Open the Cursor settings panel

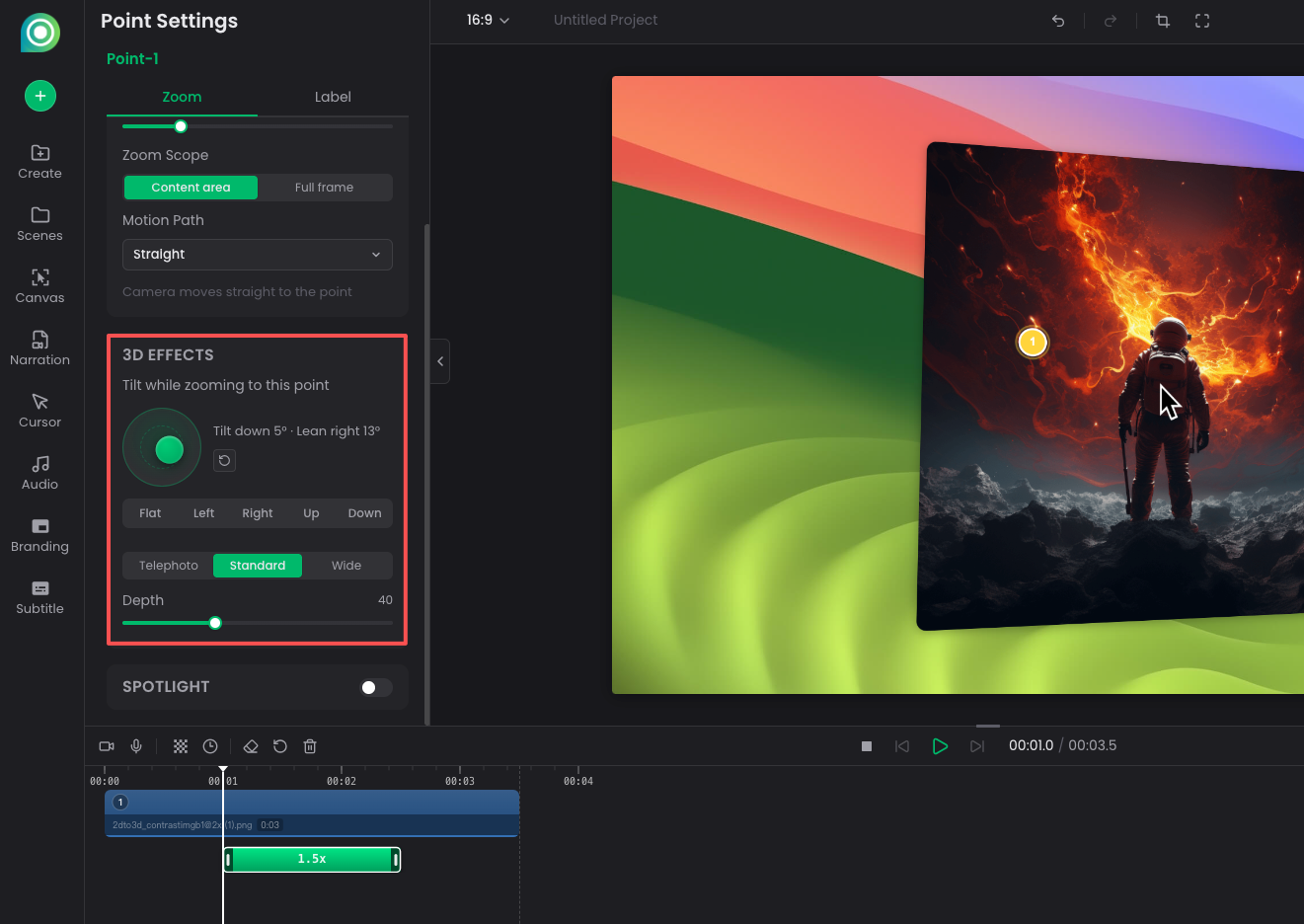click(x=40, y=411)
